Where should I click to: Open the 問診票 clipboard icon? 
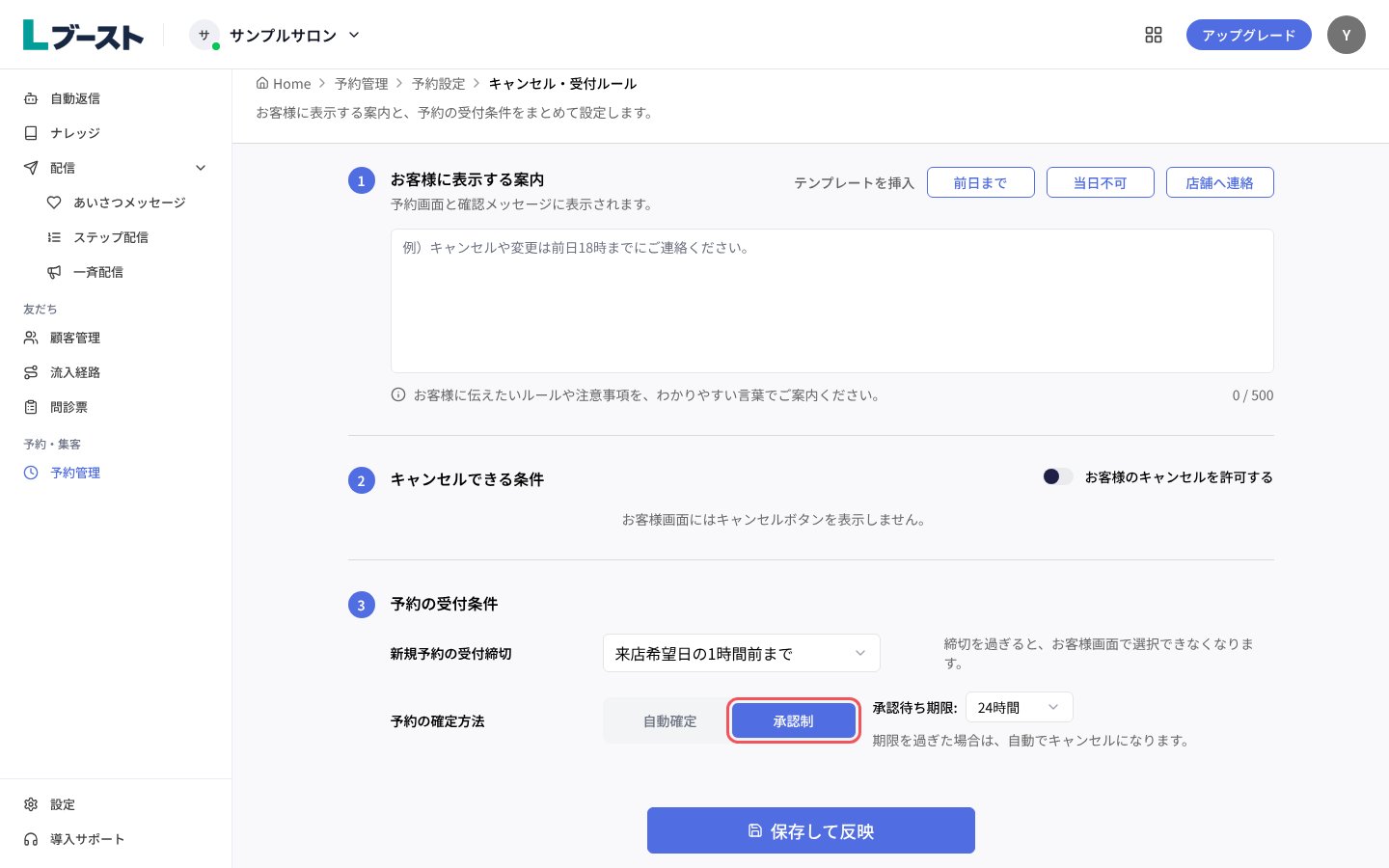click(31, 407)
